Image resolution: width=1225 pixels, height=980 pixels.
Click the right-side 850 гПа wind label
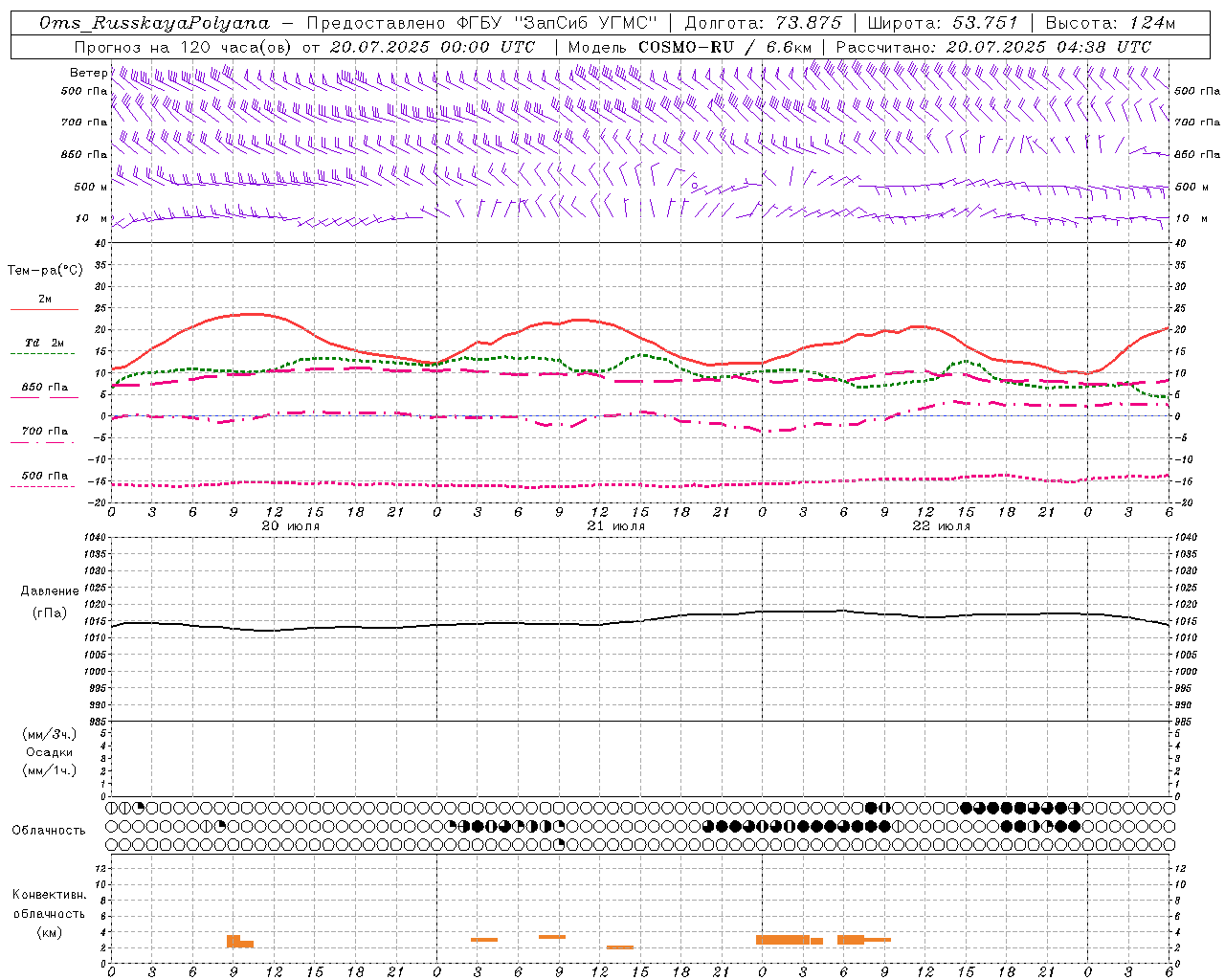pyautogui.click(x=1197, y=154)
